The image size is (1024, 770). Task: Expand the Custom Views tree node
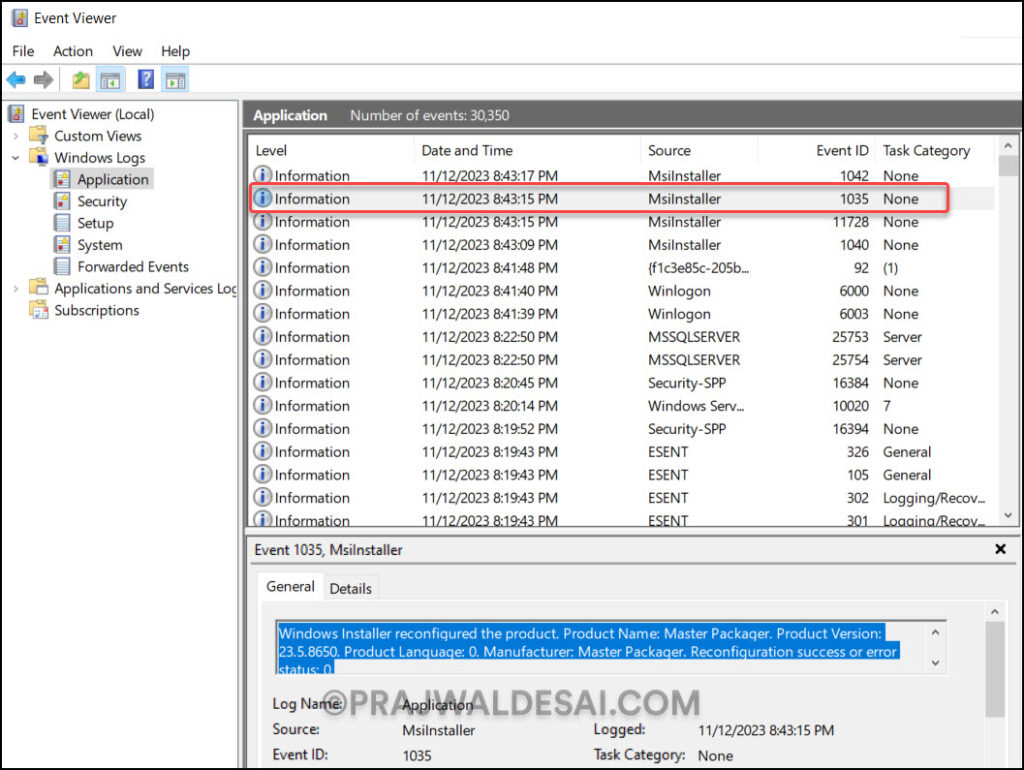[x=16, y=136]
